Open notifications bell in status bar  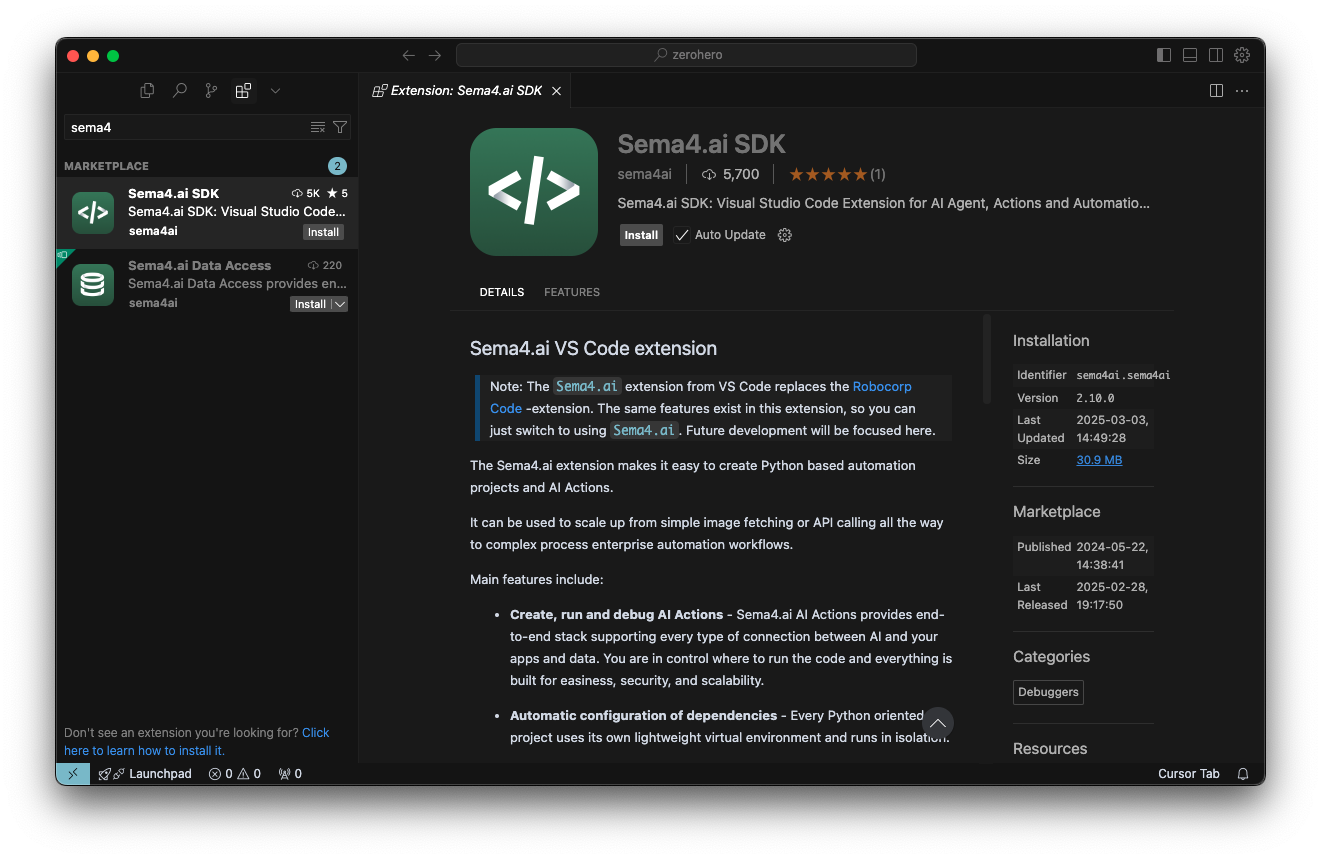click(x=1243, y=774)
